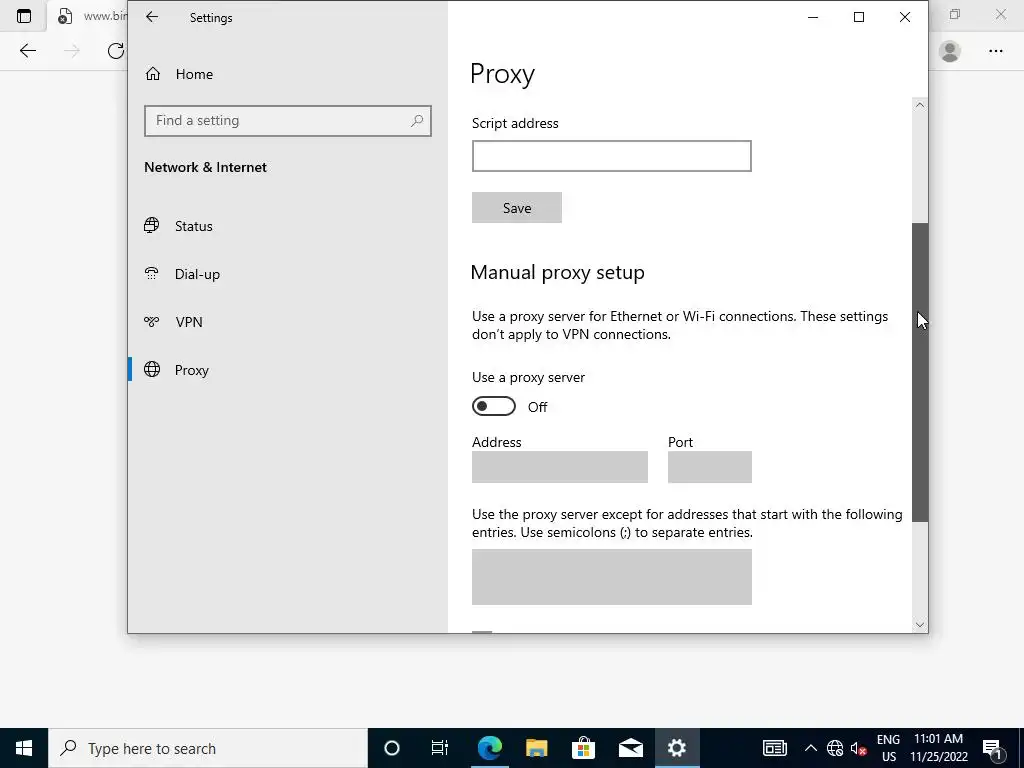The image size is (1024, 768).
Task: Open Edge Settings and more menu
Action: click(x=995, y=51)
